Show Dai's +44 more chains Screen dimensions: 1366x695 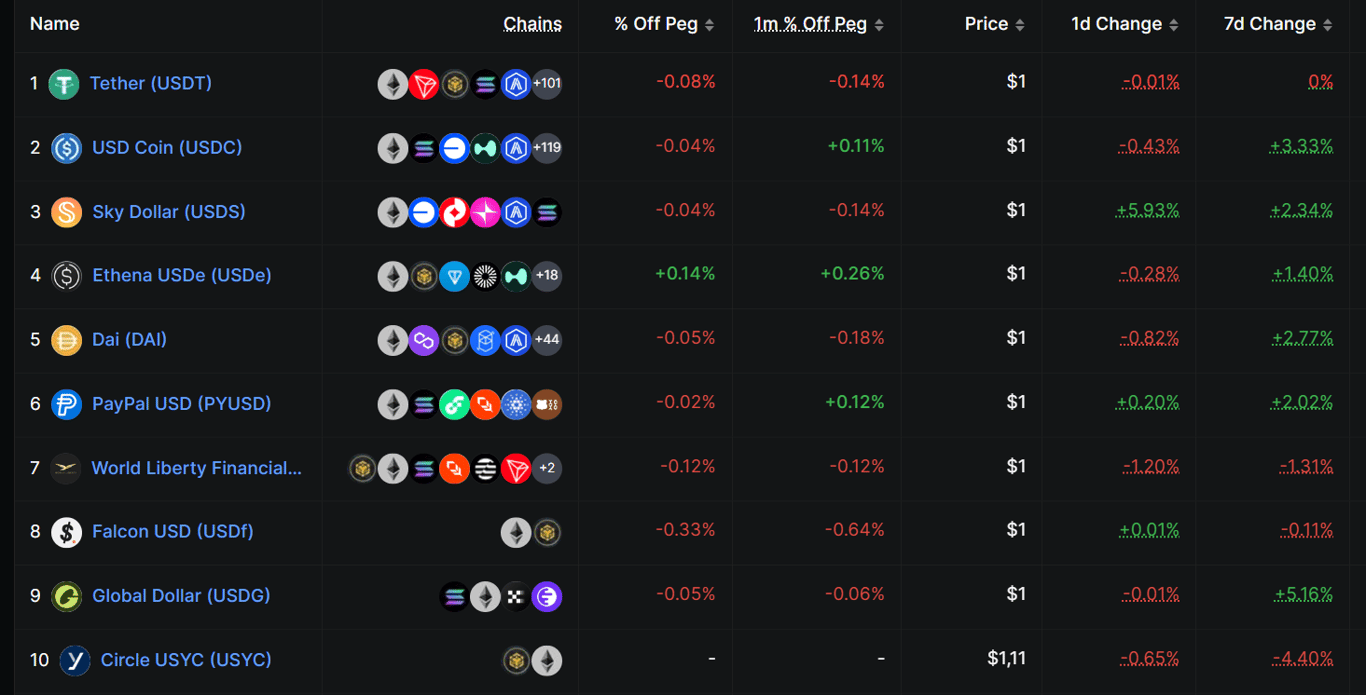(x=546, y=340)
